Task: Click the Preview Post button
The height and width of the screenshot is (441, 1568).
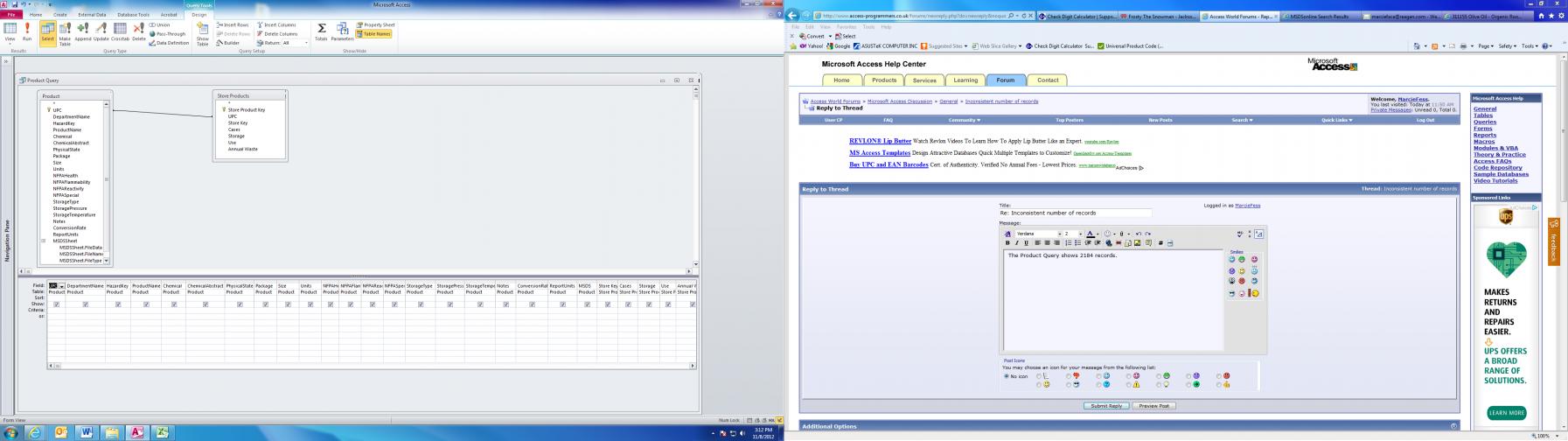Action: point(1154,406)
